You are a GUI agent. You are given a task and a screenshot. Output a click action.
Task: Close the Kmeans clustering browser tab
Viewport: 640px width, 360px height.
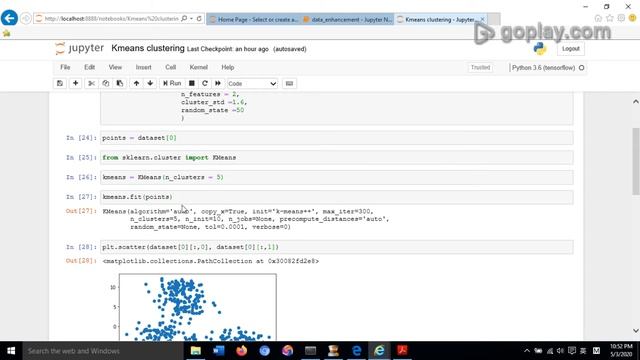[x=482, y=19]
